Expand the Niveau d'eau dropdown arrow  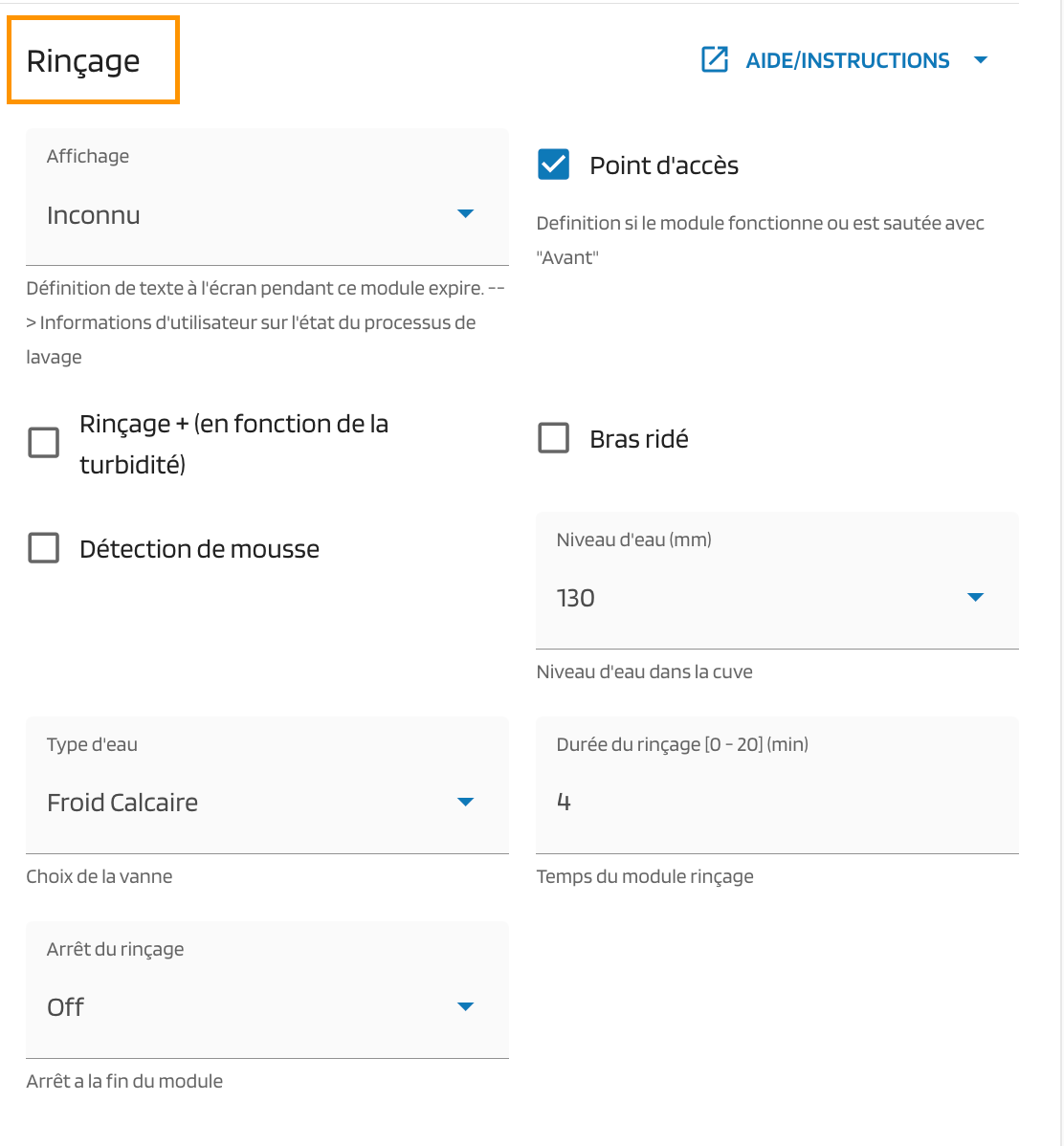976,597
